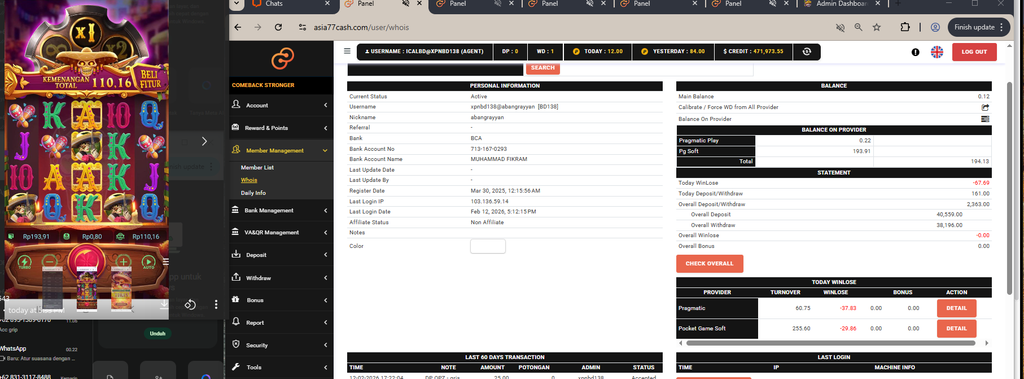Click the YESTERDAY : 84.00 header item
Viewport: 1024px width, 379px height.
coord(673,52)
